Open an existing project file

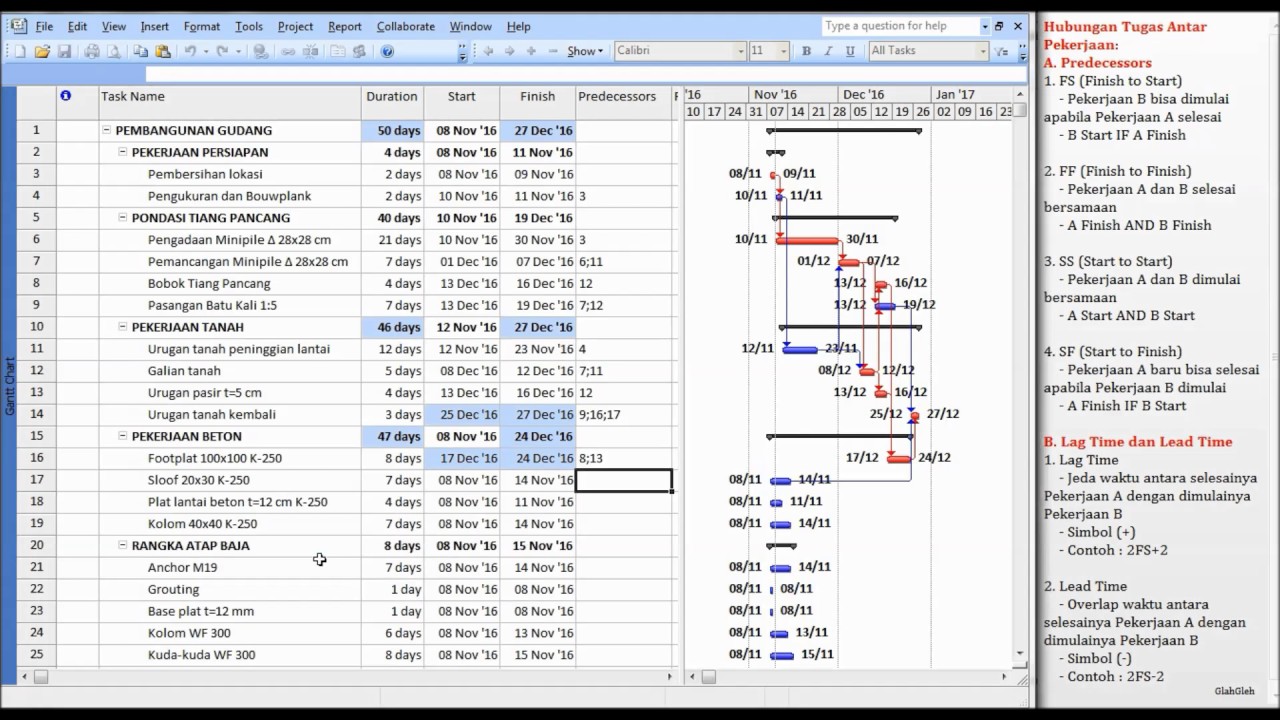pos(42,51)
